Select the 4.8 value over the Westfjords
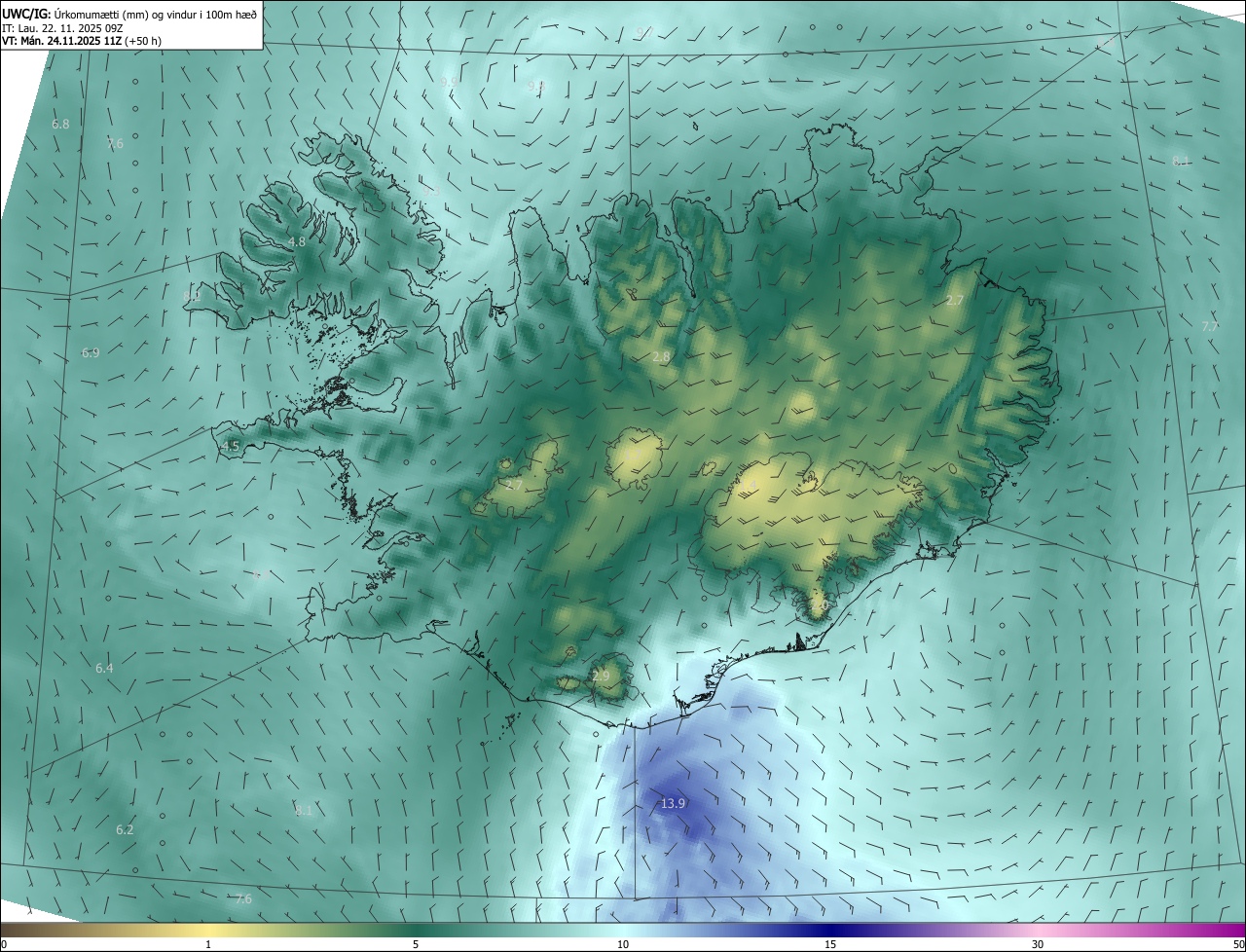 click(x=297, y=241)
